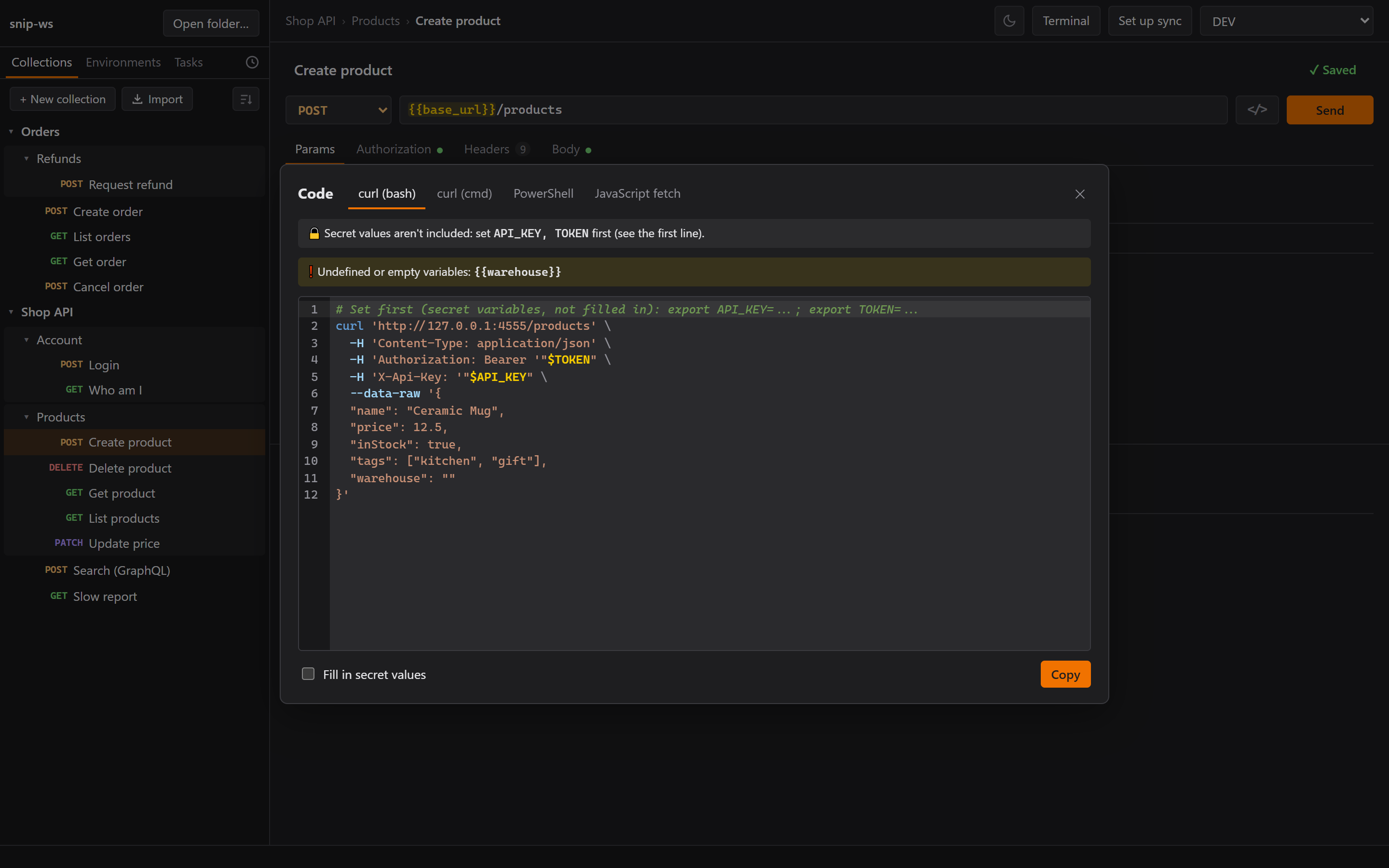Collapse the Account folder

[x=27, y=340]
